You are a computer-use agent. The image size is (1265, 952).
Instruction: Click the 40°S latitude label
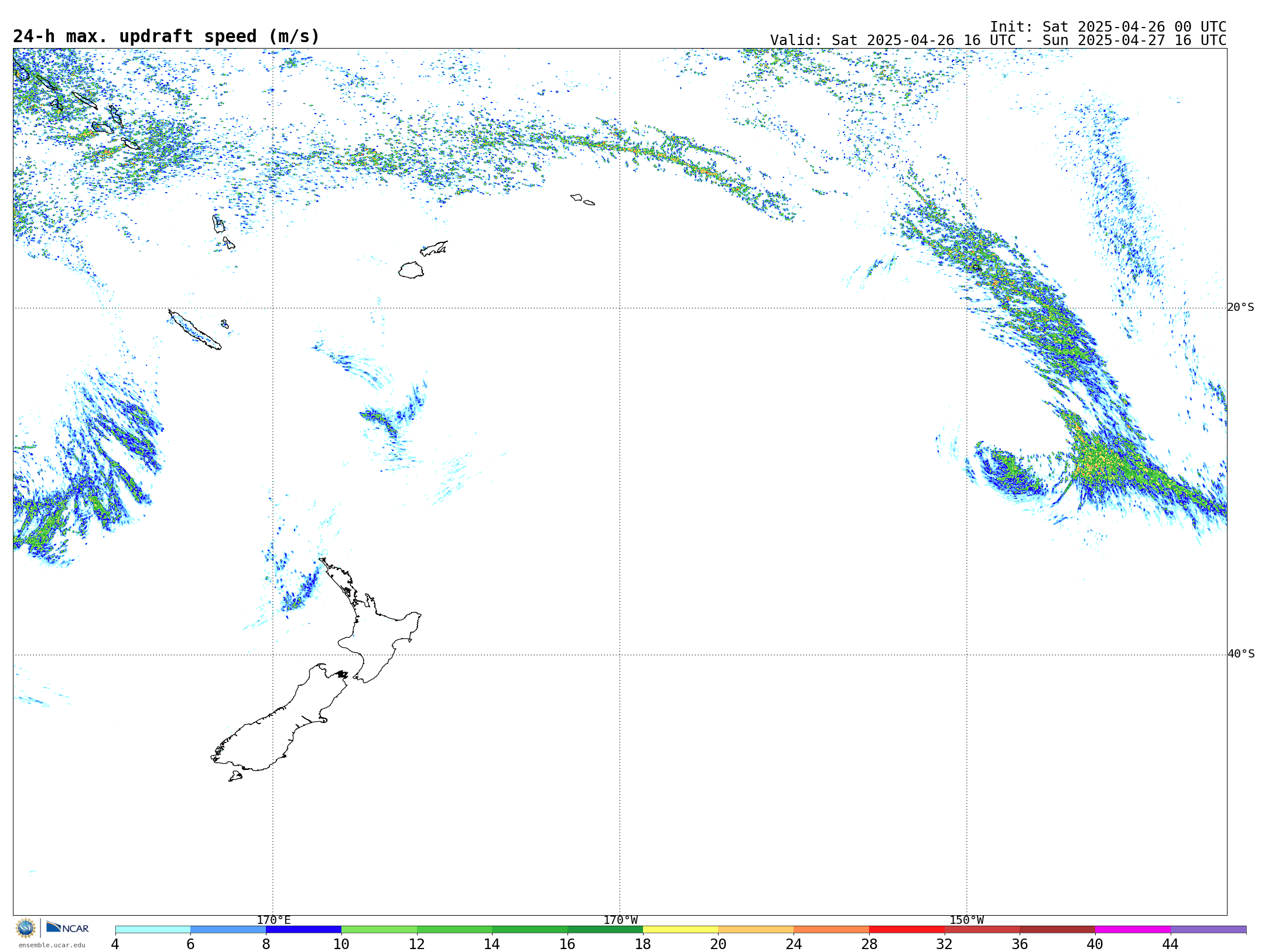[1241, 654]
